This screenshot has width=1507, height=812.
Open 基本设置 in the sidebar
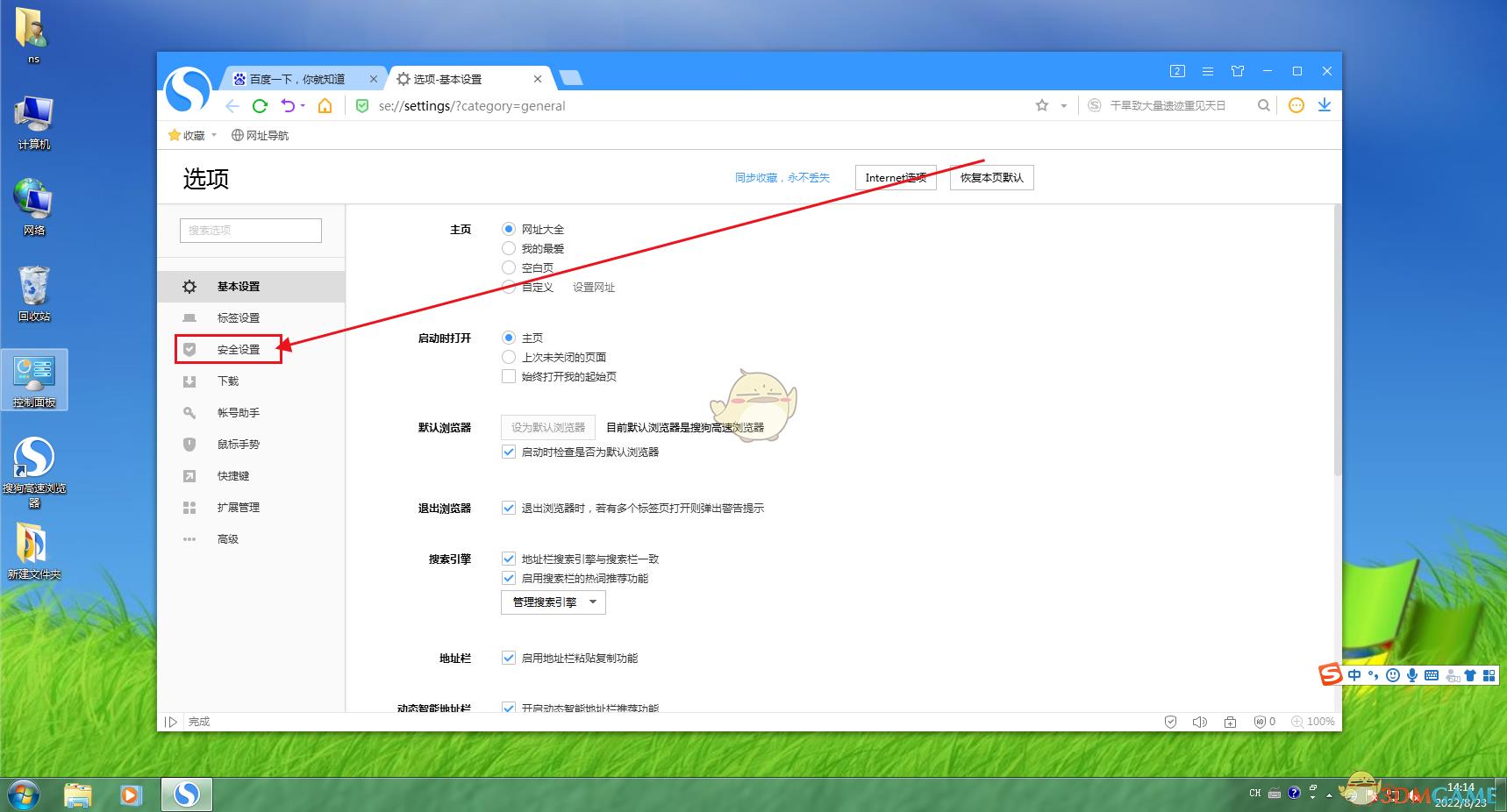pos(251,287)
